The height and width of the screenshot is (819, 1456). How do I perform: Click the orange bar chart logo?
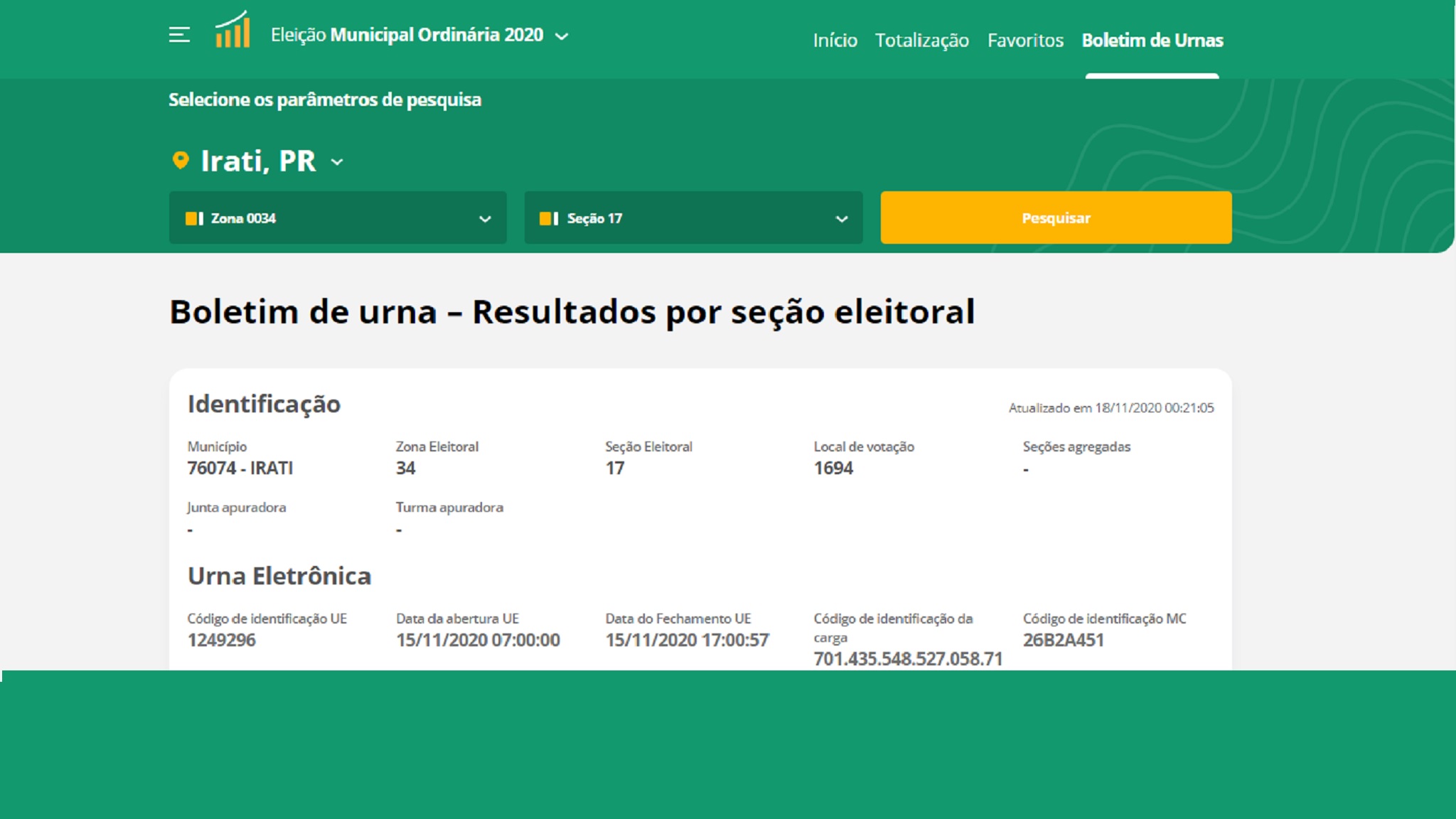[233, 31]
